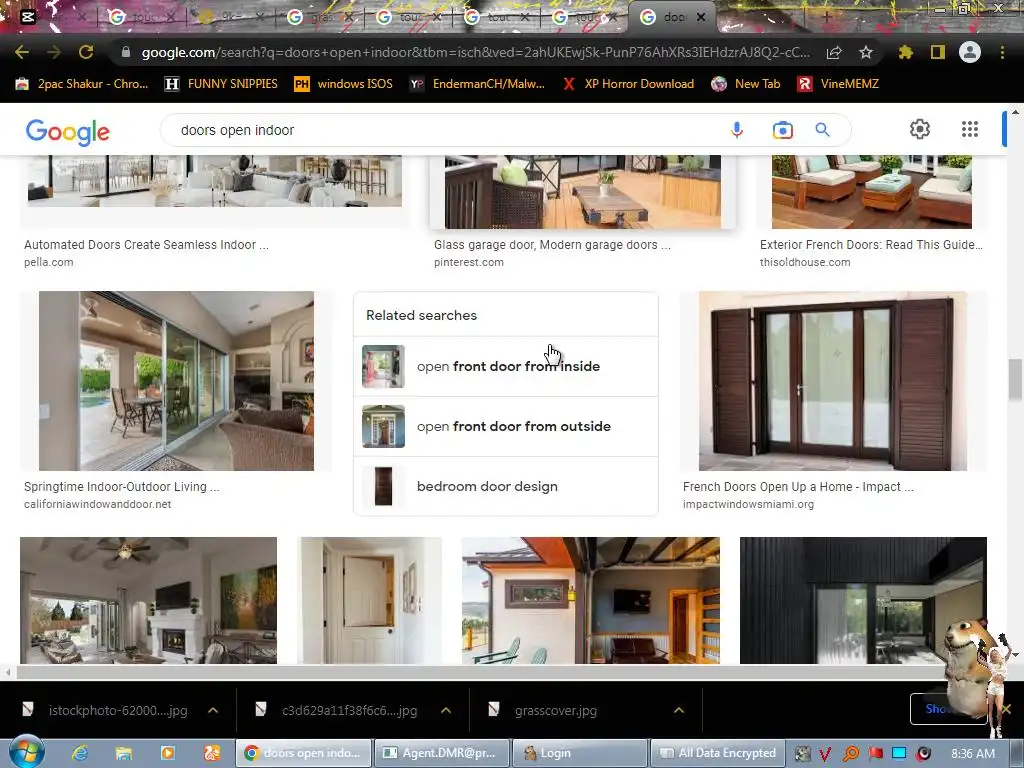Open the black facade house image
This screenshot has width=1024, height=768.
(x=863, y=601)
